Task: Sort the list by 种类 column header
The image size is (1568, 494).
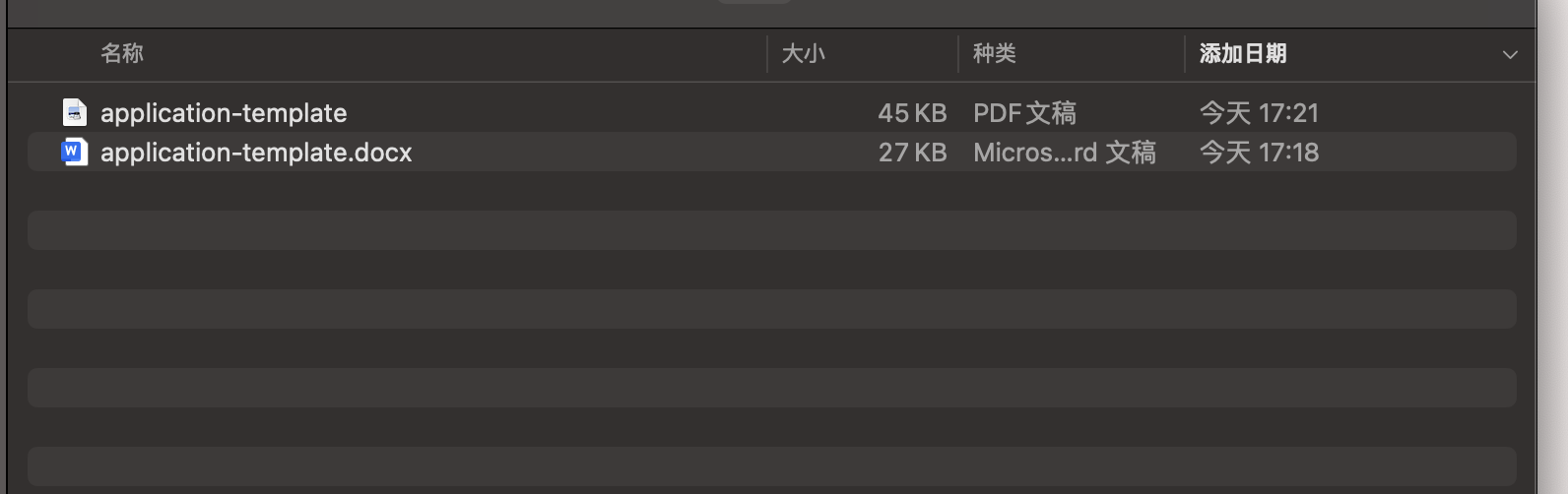Action: pos(994,54)
